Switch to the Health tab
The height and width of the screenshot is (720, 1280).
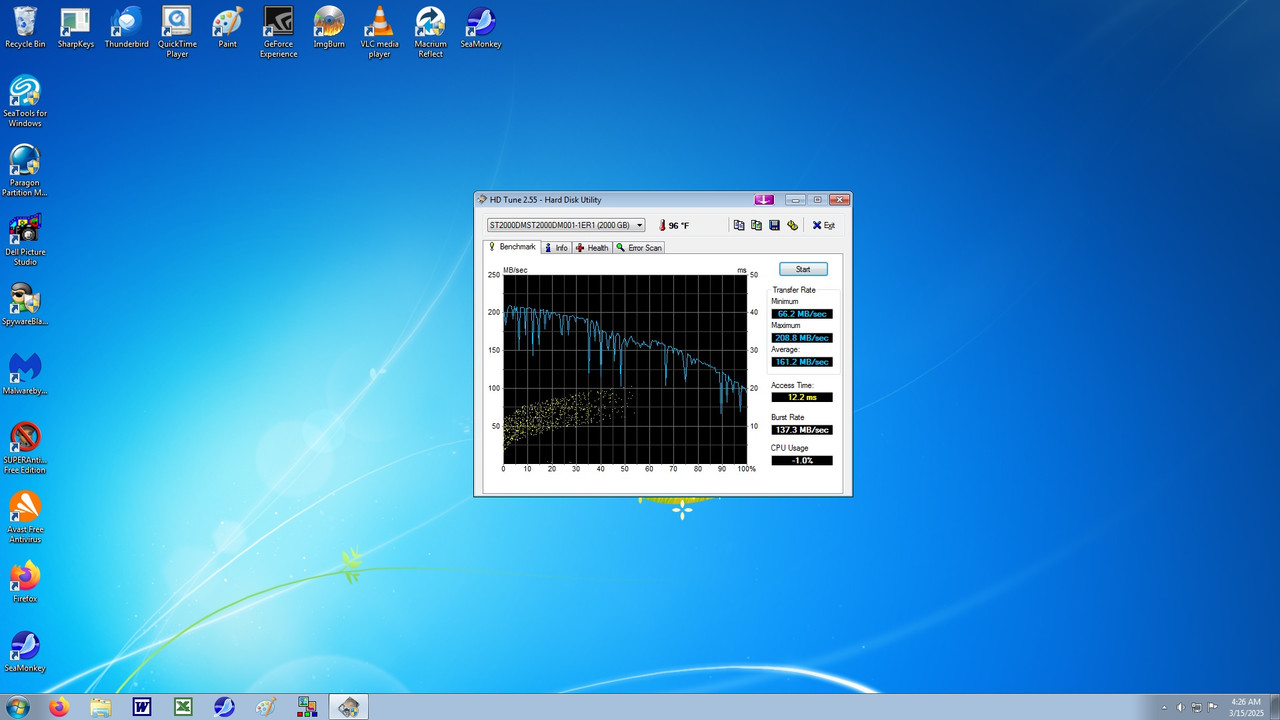pyautogui.click(x=592, y=247)
